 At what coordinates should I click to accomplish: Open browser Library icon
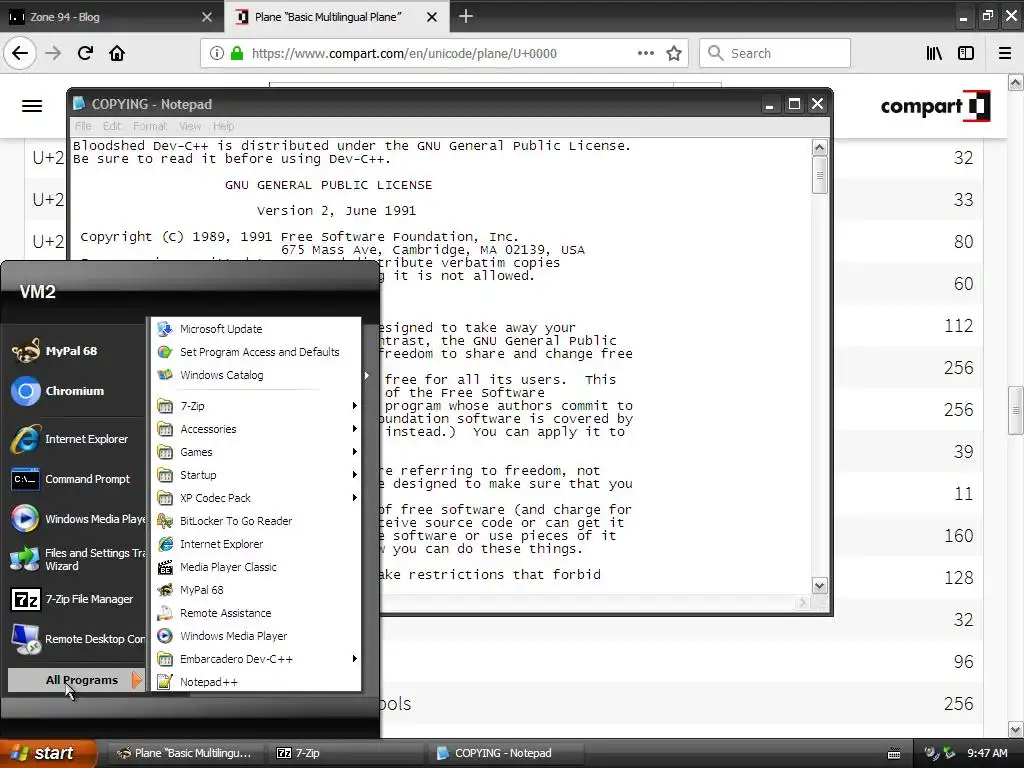[x=934, y=53]
